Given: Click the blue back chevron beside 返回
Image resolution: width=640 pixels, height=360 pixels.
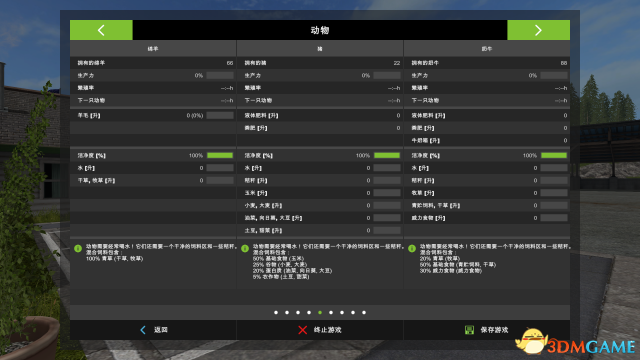Looking at the screenshot, I should (x=143, y=330).
